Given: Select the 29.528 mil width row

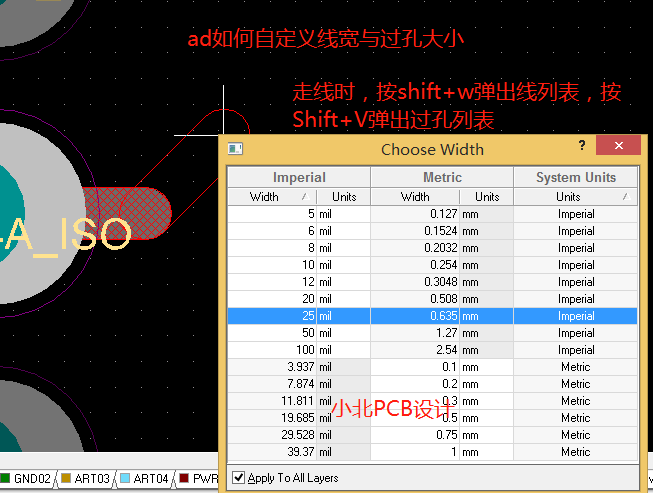Looking at the screenshot, I should [x=432, y=435].
